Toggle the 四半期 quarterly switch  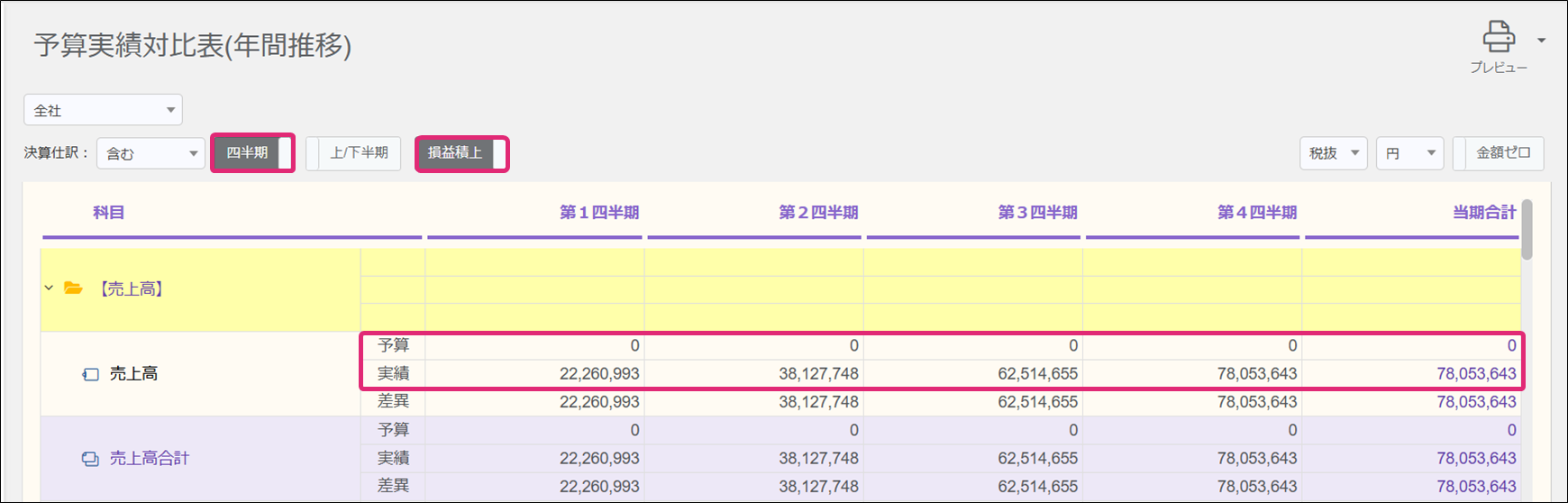click(252, 153)
